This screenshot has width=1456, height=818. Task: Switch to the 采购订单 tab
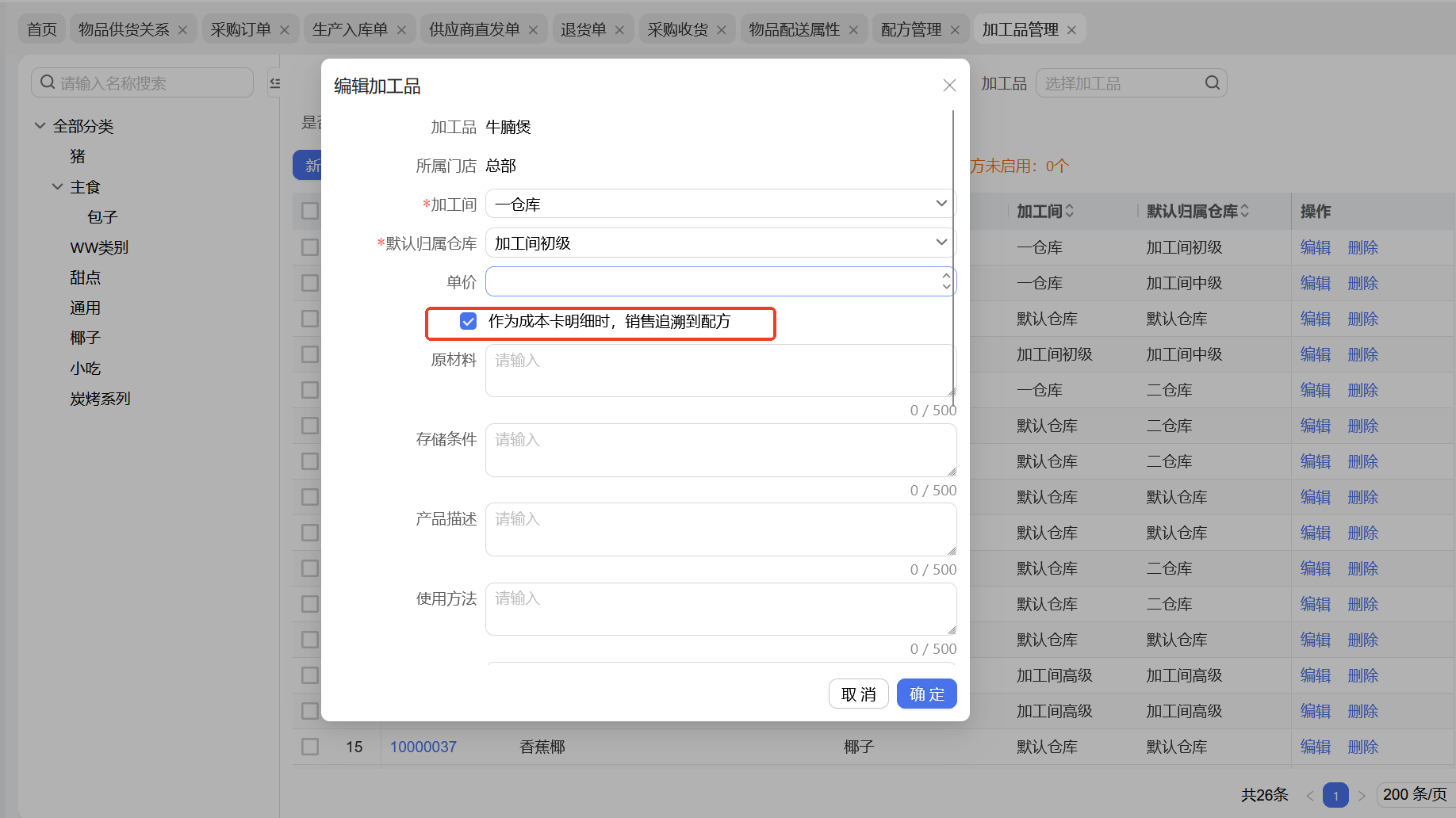coord(241,29)
